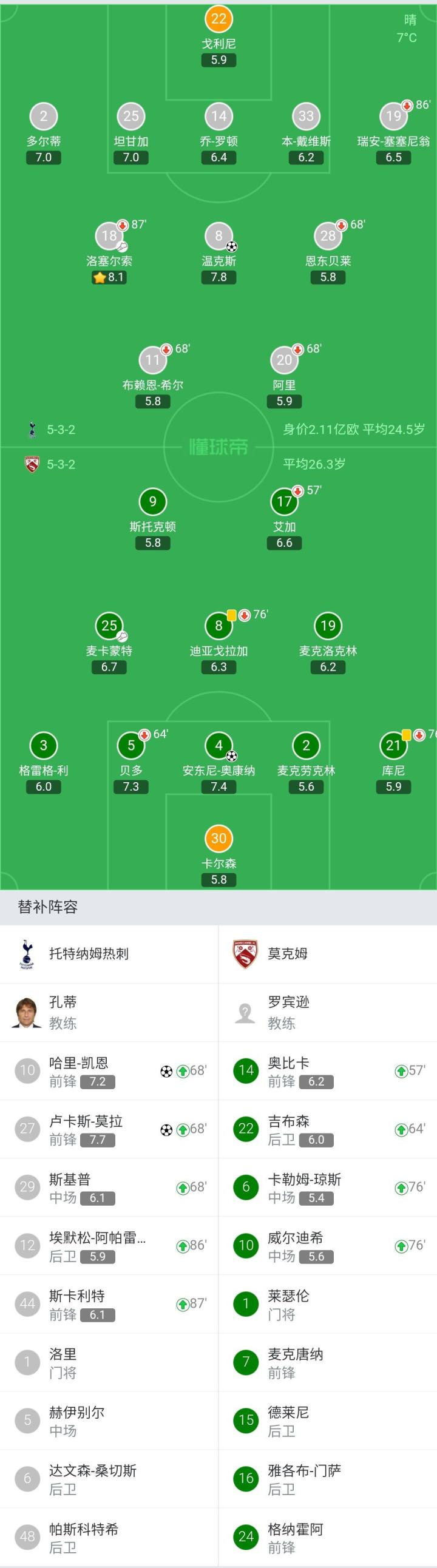Image resolution: width=437 pixels, height=1568 pixels.
Task: Tap number 4 安东尼-奥康纳 player circle
Action: [218, 745]
